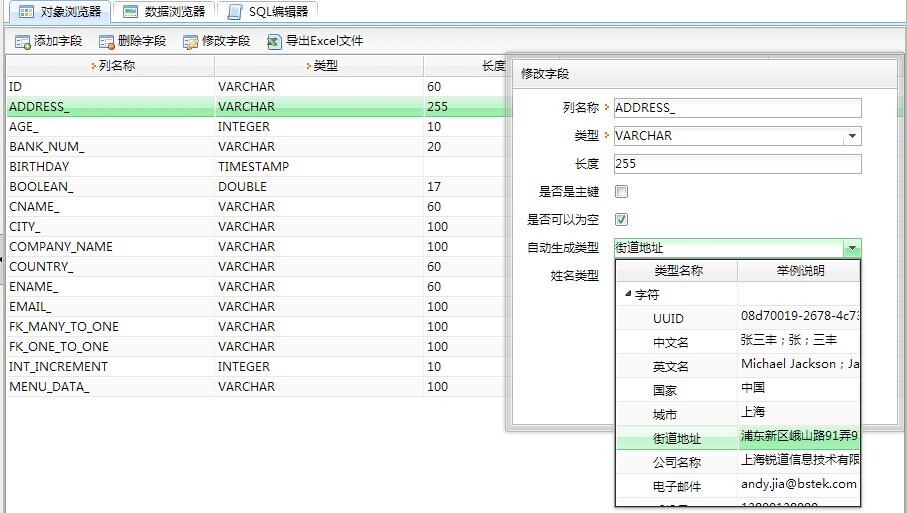Select 中文名 in the type list
Screen dimensions: 907x513
(670, 342)
